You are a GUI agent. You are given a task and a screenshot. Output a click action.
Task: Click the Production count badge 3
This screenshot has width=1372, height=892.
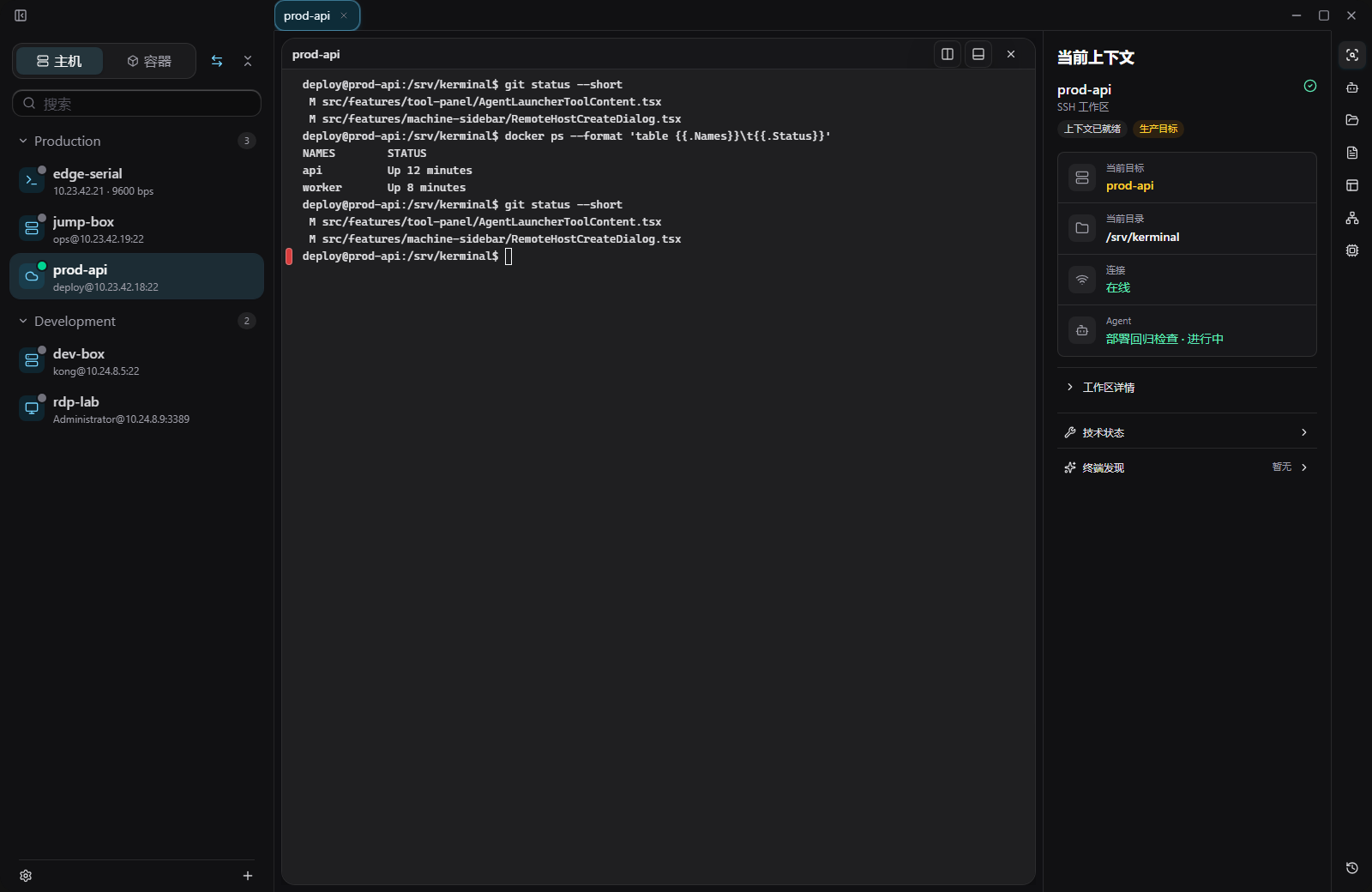coord(247,141)
